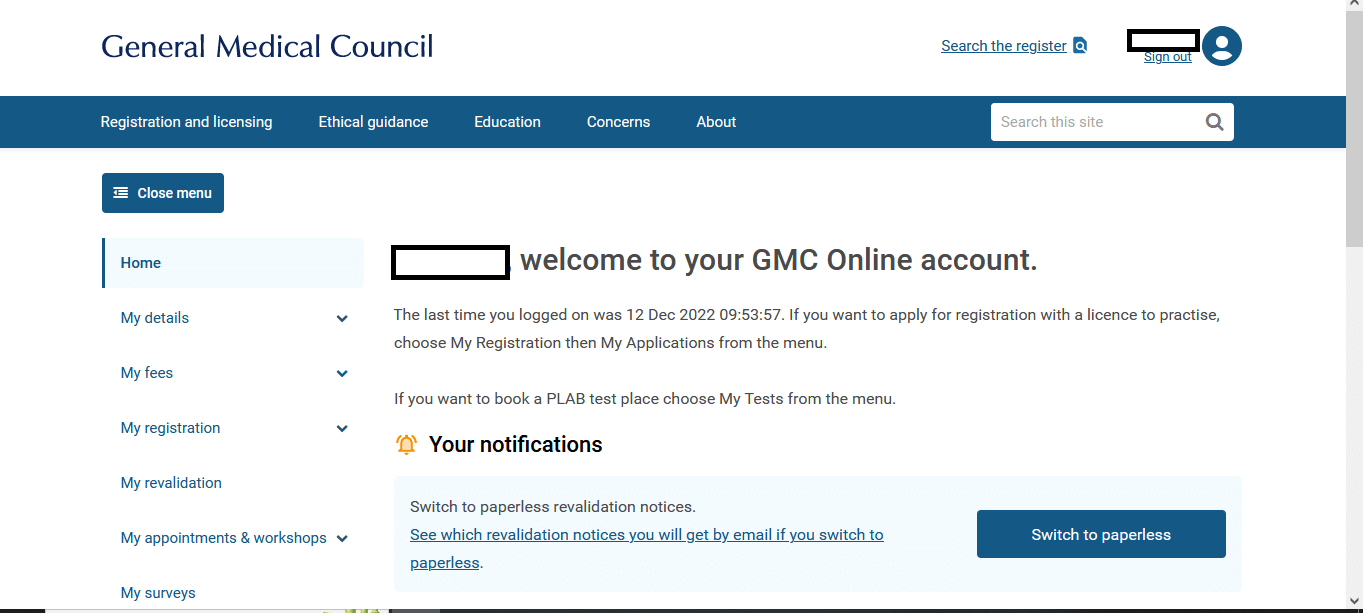
Task: Go to the Concerns section
Action: point(618,122)
